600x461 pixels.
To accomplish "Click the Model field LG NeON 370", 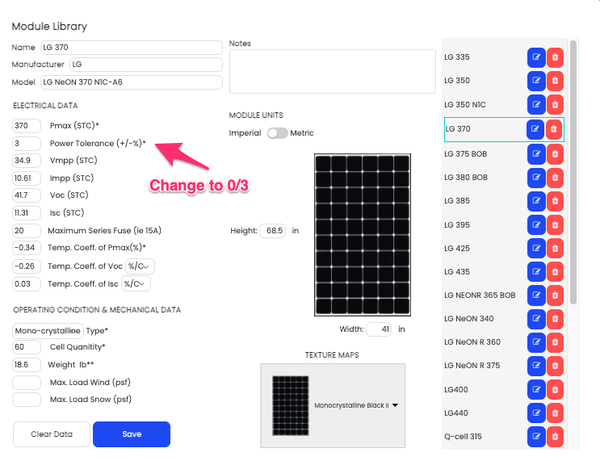I will (x=131, y=82).
